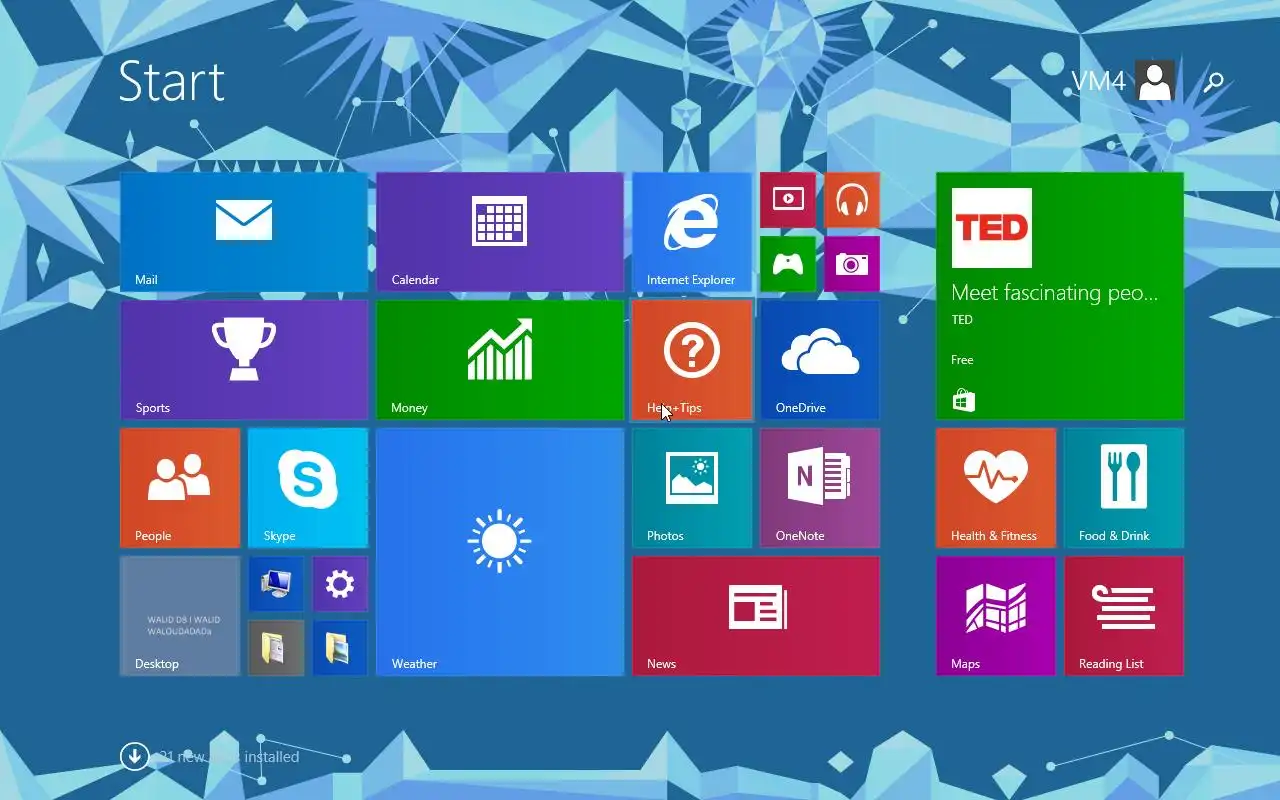
Task: Open the Money chart tile
Action: (500, 360)
